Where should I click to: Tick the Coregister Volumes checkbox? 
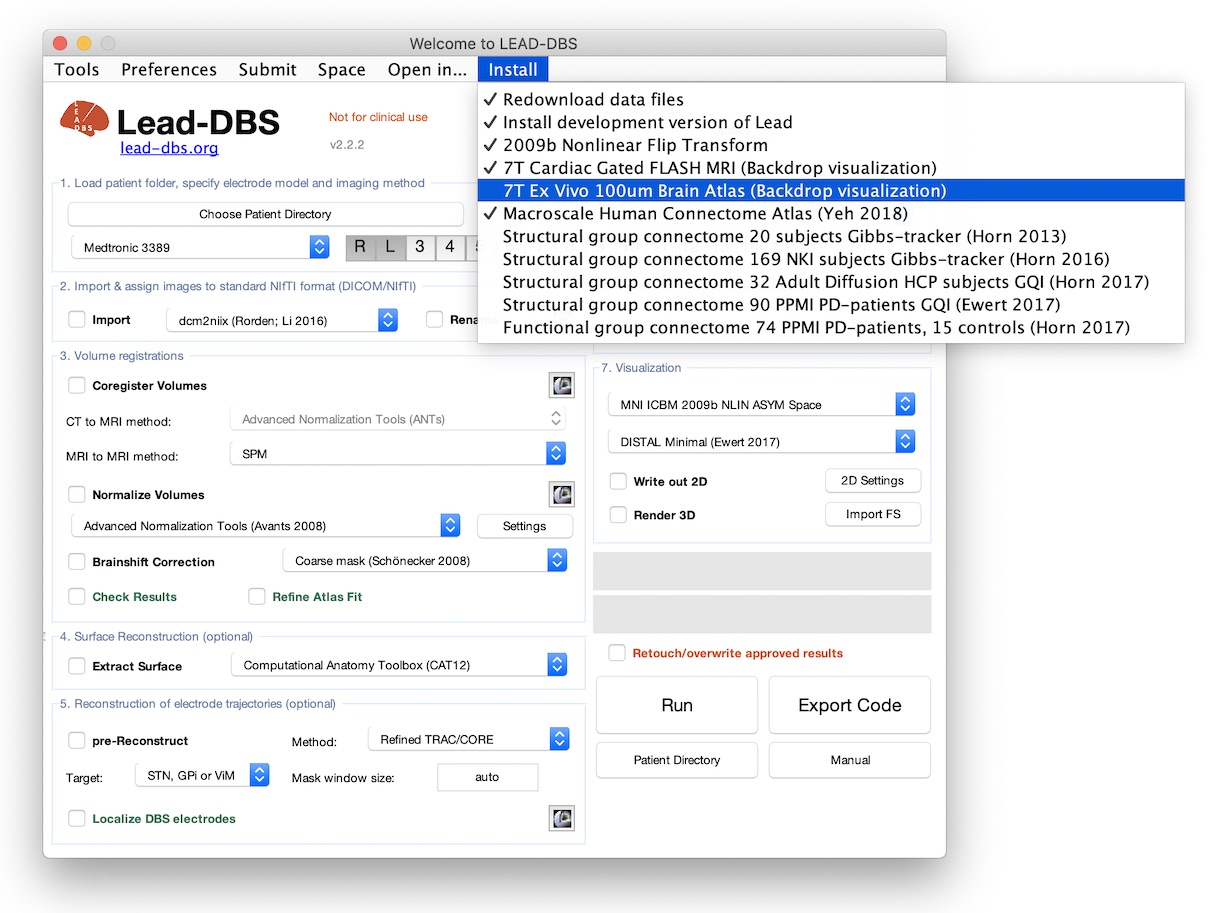77,385
